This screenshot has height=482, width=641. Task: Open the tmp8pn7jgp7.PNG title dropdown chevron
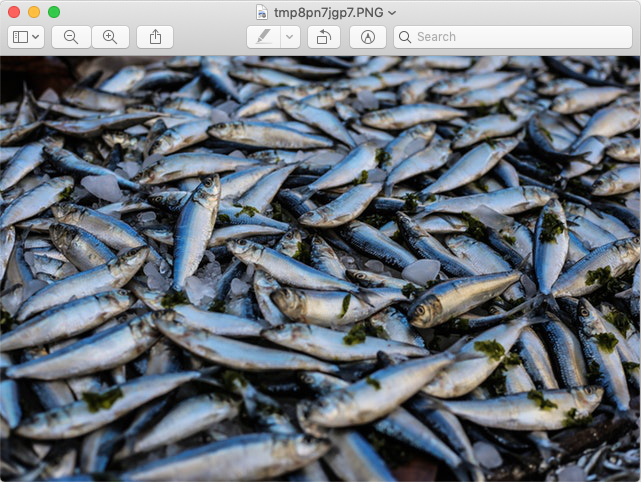tap(392, 13)
